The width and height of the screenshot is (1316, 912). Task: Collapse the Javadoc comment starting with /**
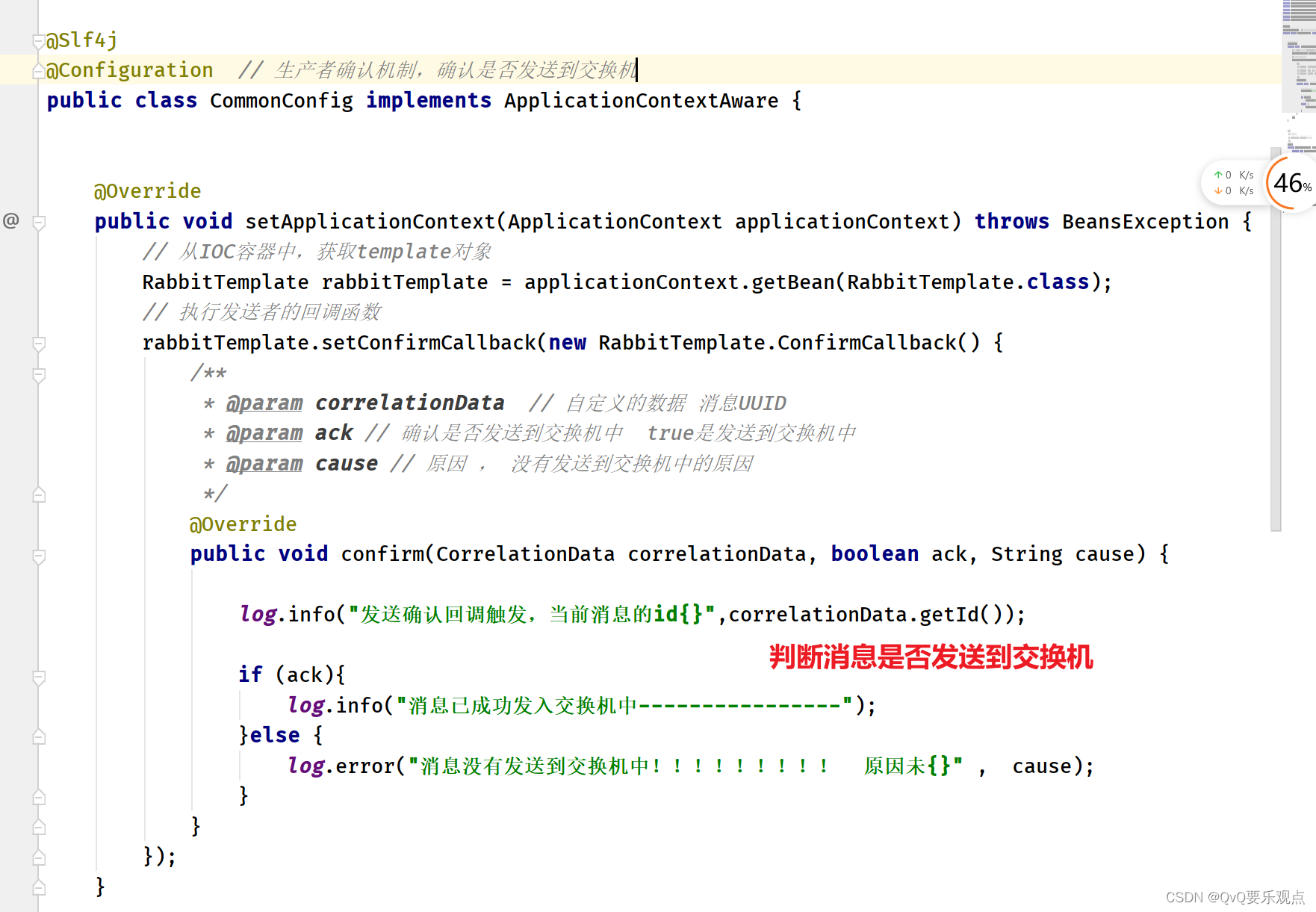coord(39,375)
